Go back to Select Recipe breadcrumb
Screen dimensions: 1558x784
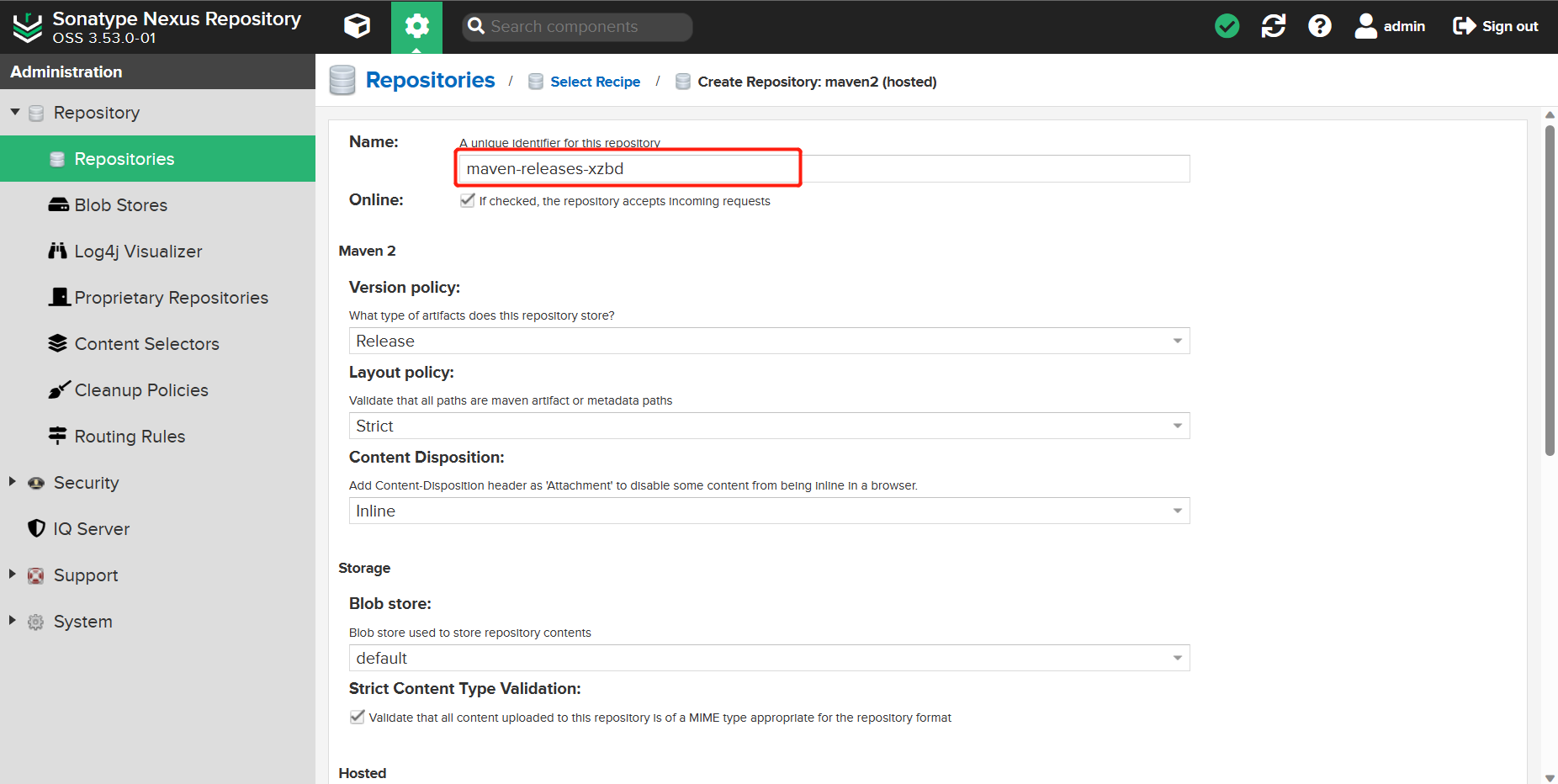(x=595, y=82)
